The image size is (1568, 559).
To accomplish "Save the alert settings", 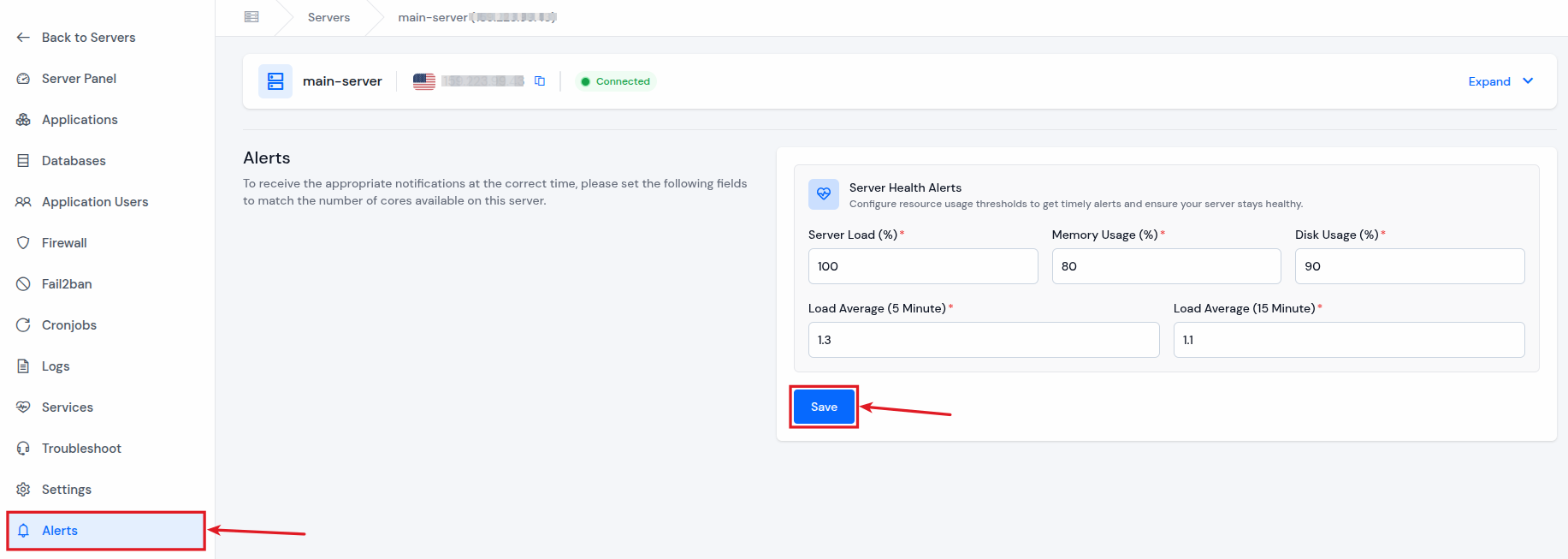I will click(824, 407).
